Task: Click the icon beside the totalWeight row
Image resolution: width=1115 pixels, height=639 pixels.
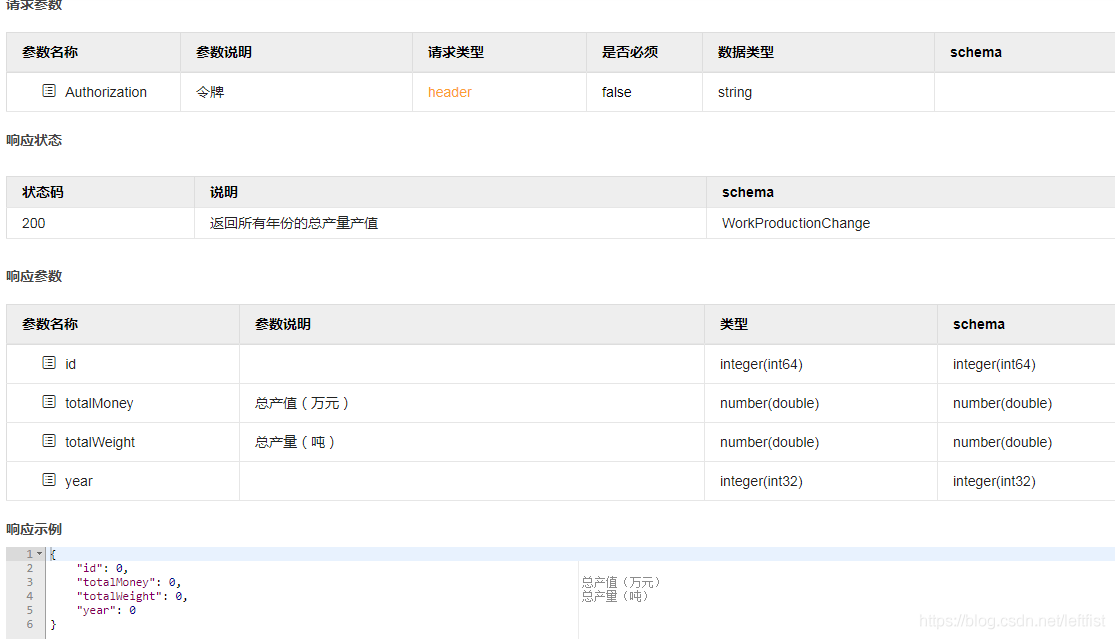Action: tap(49, 441)
